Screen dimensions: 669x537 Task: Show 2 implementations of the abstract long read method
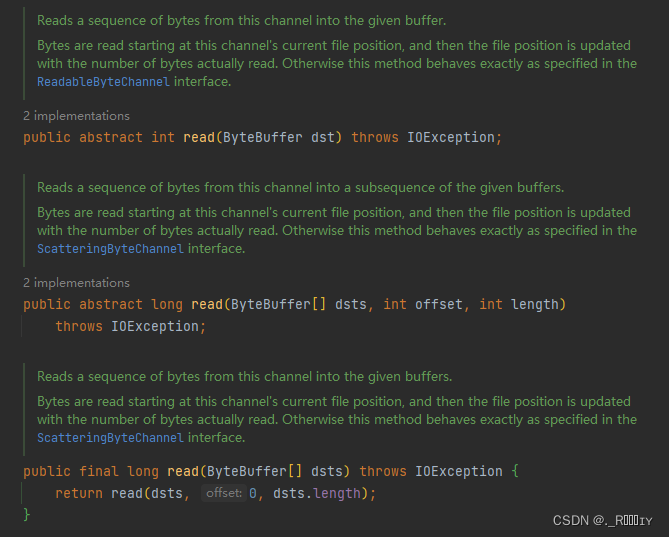pos(76,283)
